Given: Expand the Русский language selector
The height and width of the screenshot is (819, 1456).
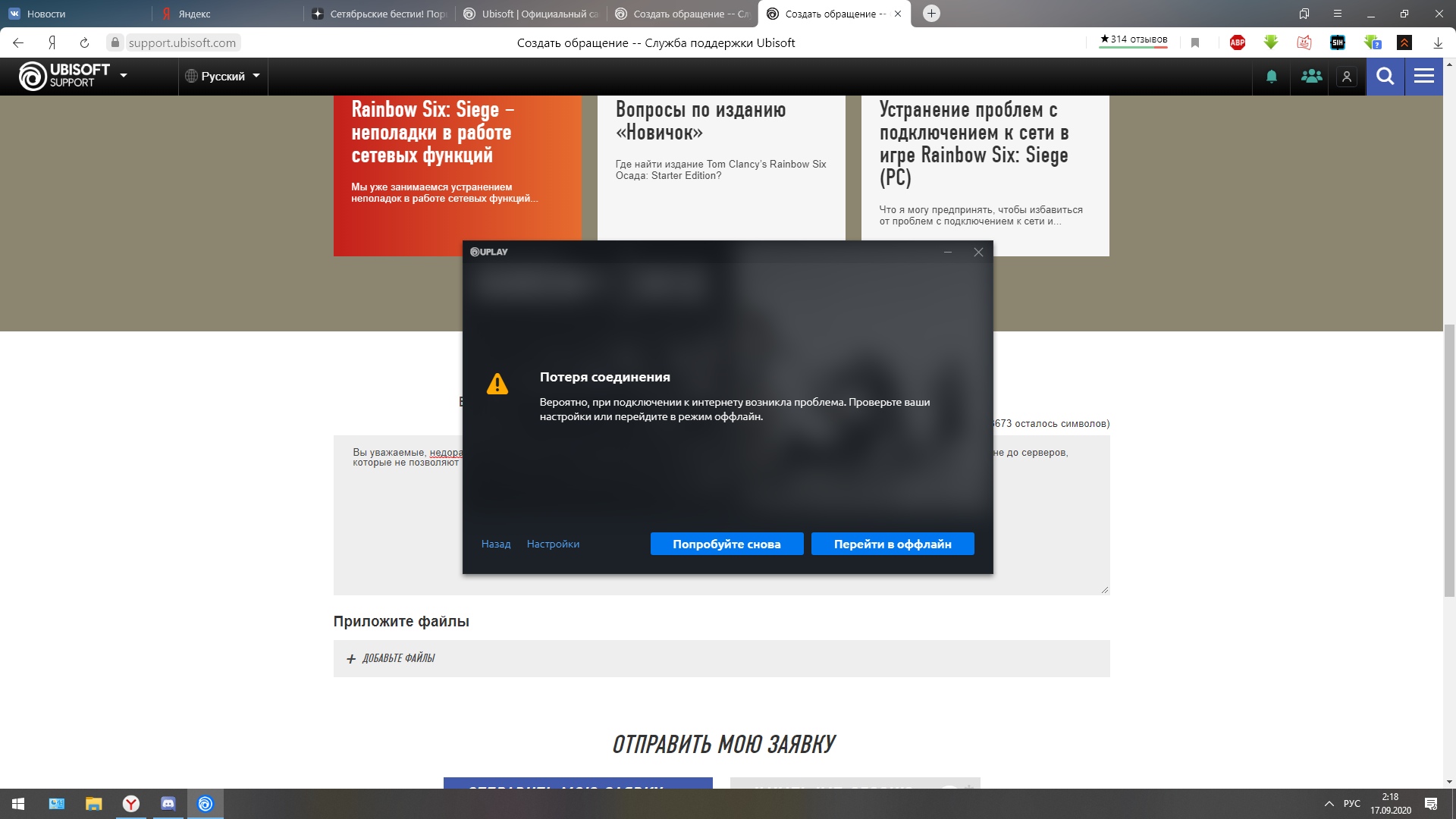Looking at the screenshot, I should pyautogui.click(x=223, y=76).
